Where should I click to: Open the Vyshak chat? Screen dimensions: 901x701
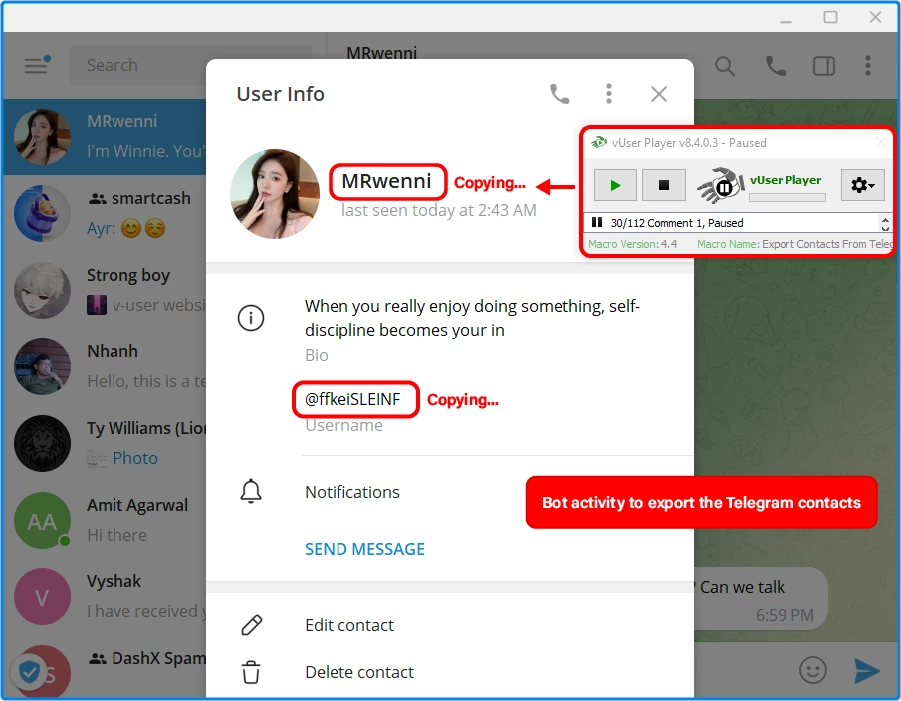pos(105,596)
